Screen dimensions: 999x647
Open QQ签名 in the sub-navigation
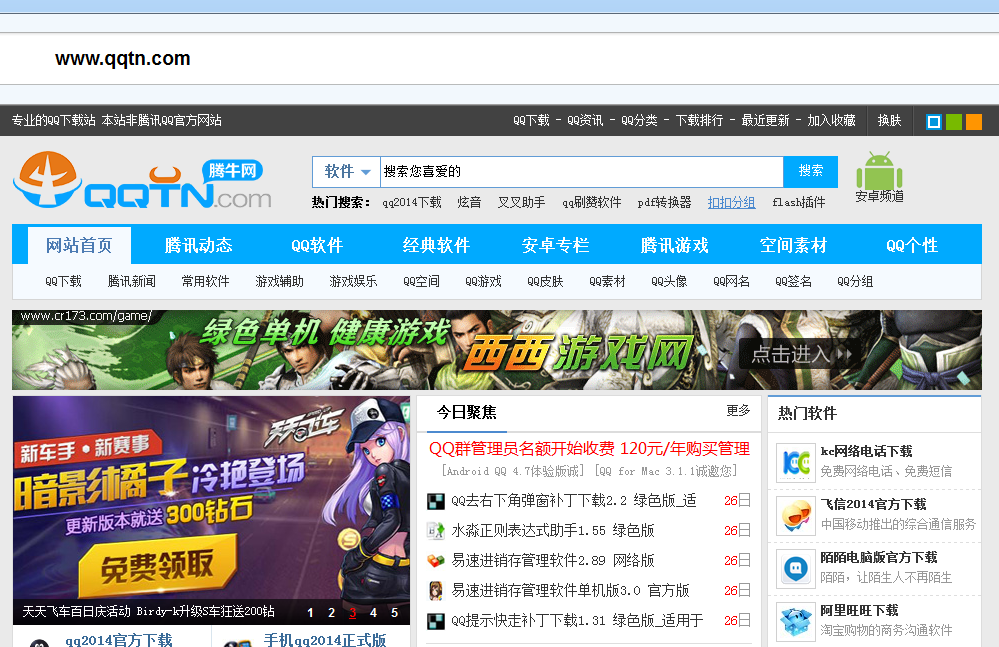point(793,281)
